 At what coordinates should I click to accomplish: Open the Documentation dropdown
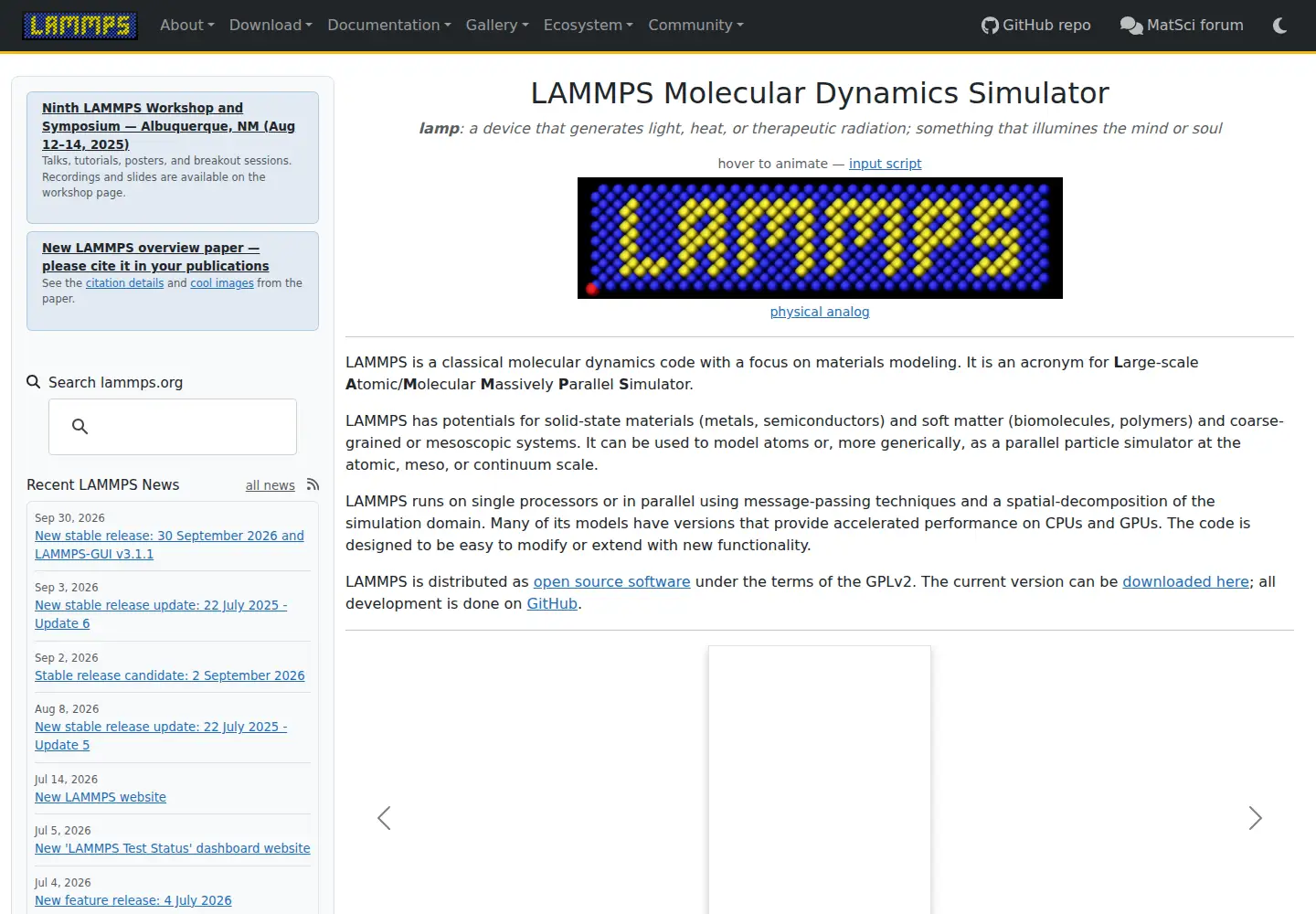389,26
